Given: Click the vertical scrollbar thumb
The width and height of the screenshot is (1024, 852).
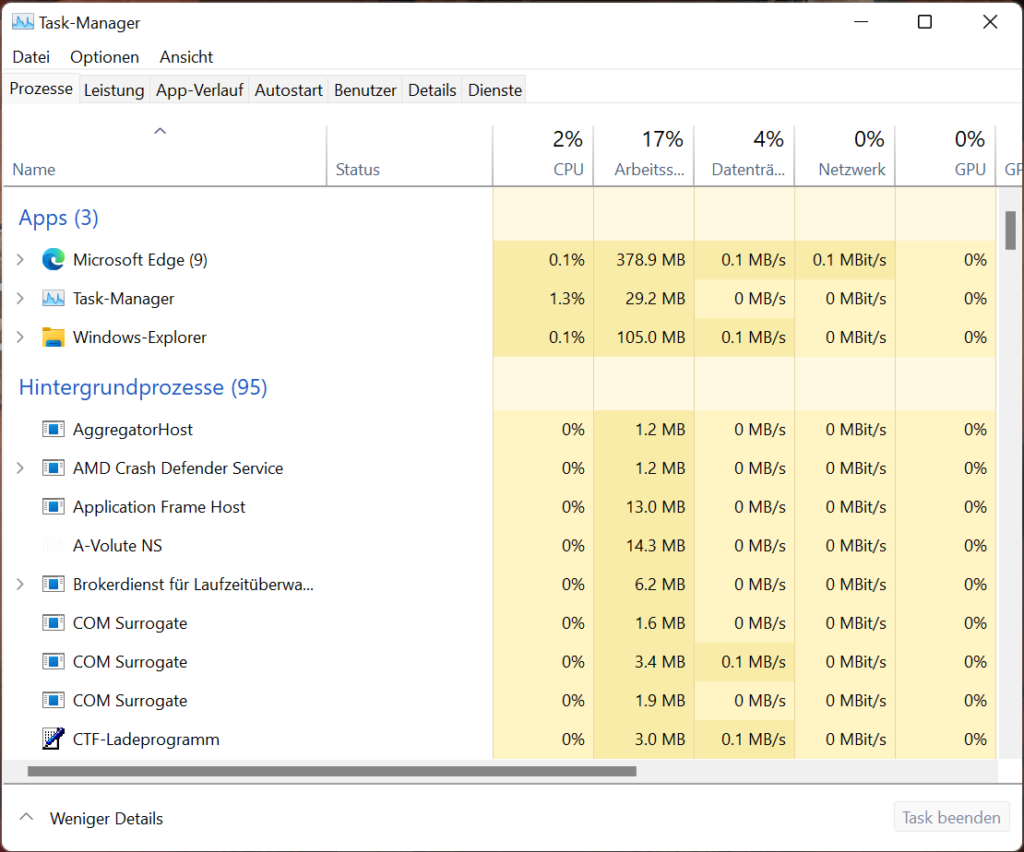Looking at the screenshot, I should click(1010, 230).
